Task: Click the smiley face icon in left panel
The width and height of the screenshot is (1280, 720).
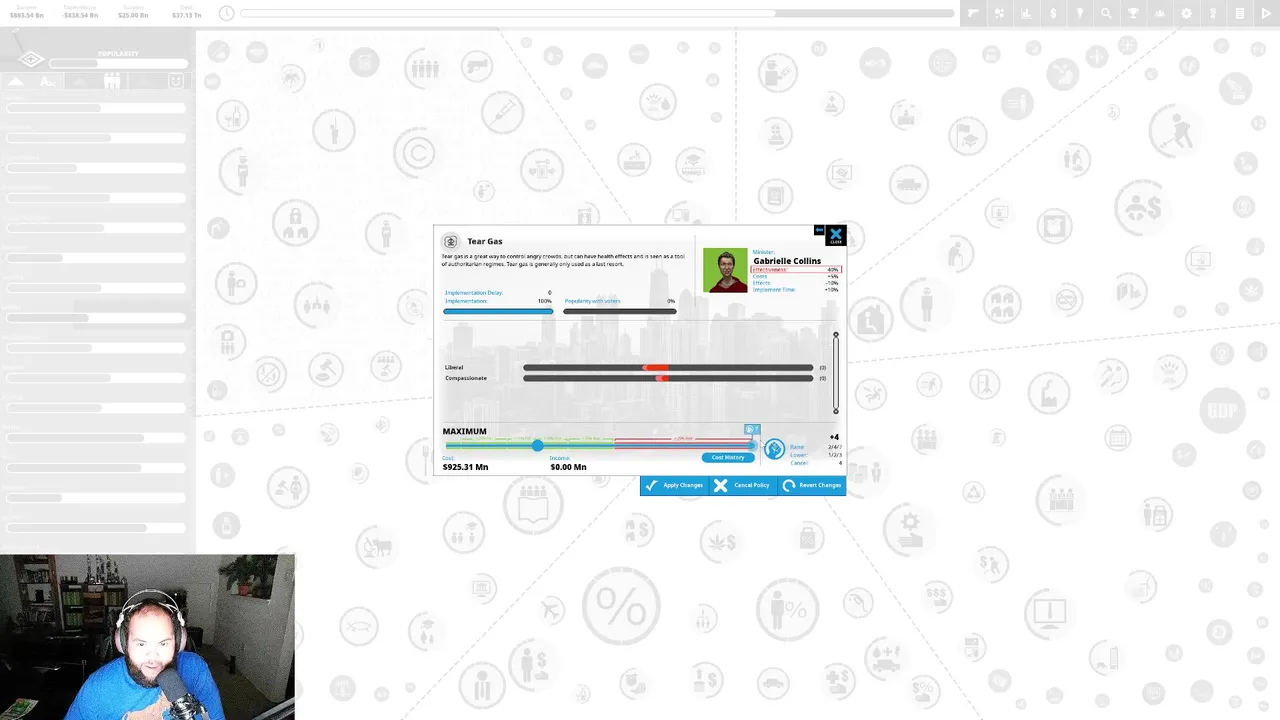Action: tap(176, 82)
